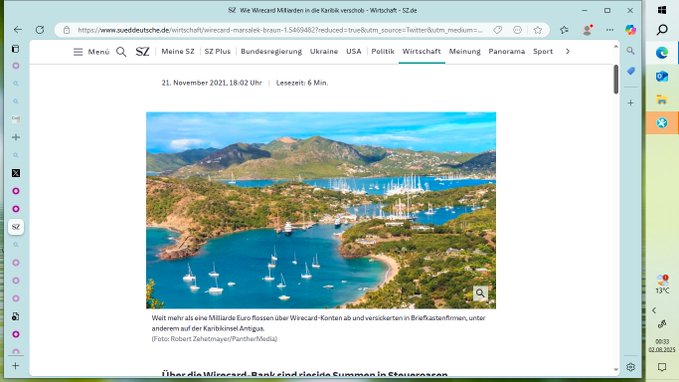Screen dimensions: 679x382
Task: Open Meinung section
Action: (465, 51)
